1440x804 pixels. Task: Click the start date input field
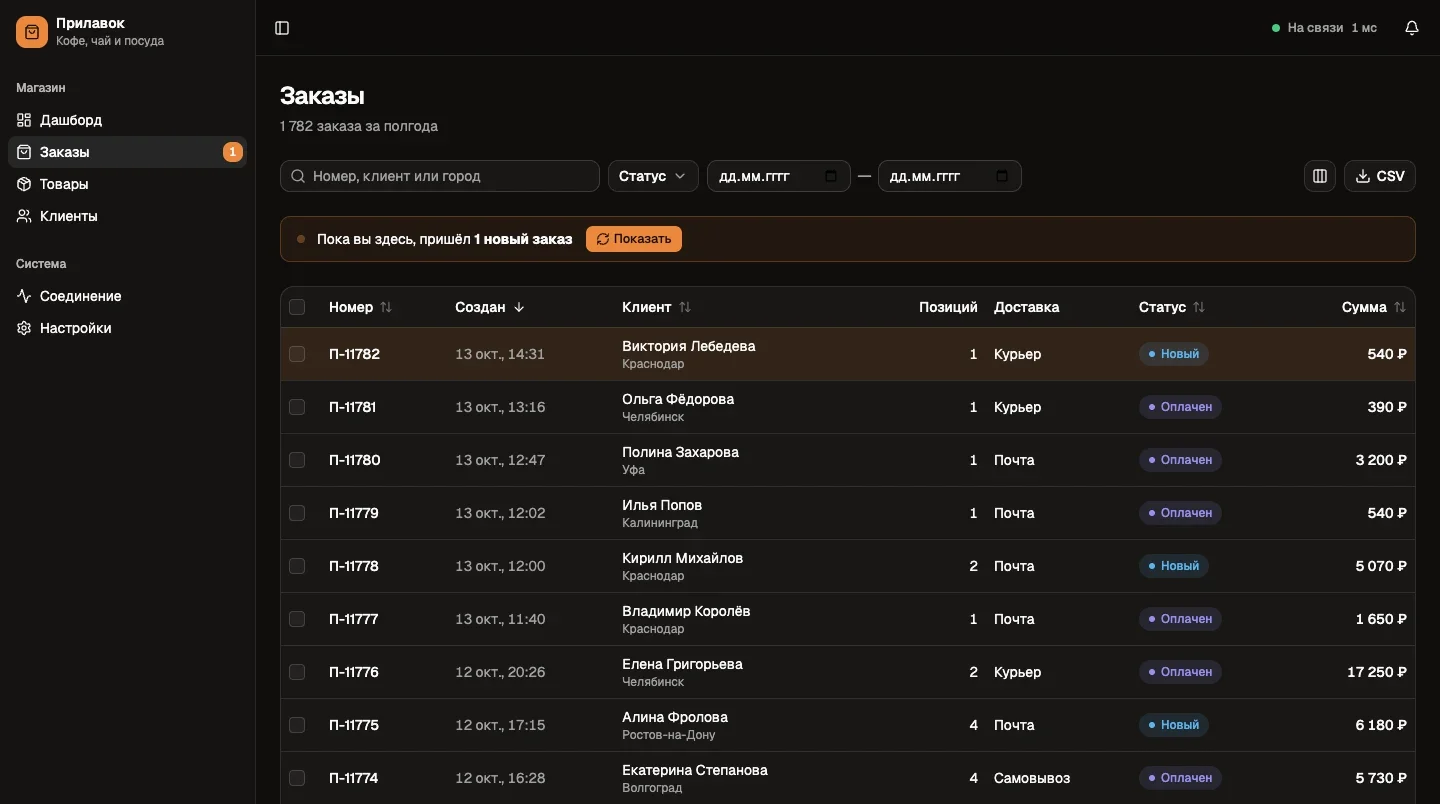[779, 176]
